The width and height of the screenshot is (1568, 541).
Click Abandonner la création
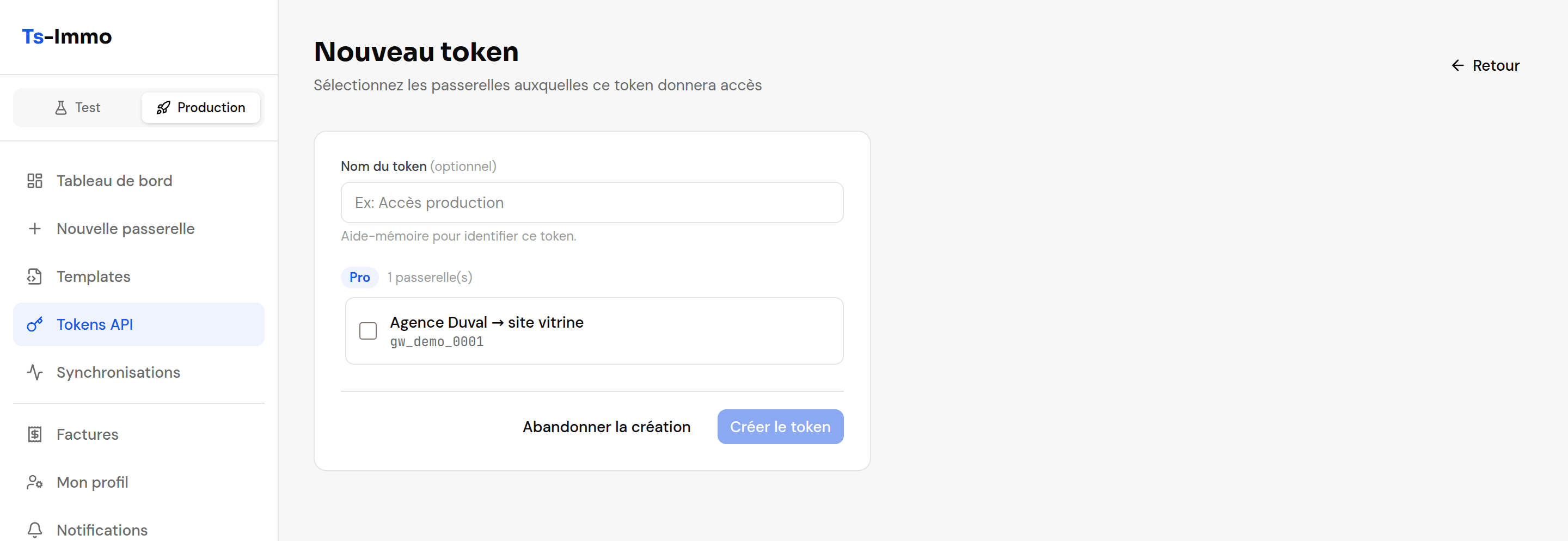pyautogui.click(x=607, y=427)
